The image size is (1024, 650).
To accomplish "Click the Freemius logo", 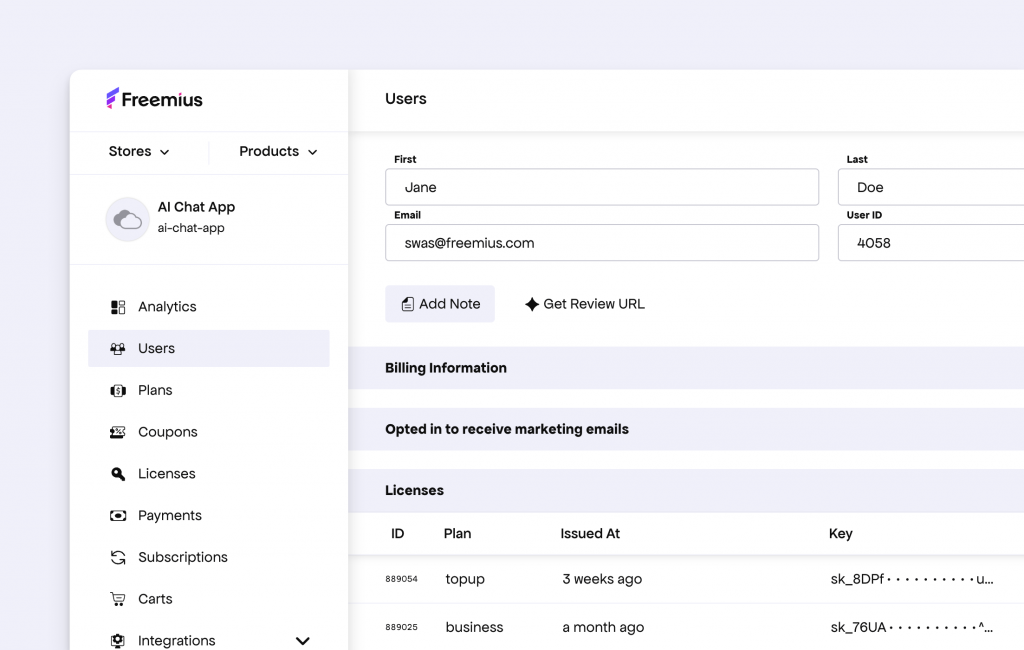I will 154,98.
